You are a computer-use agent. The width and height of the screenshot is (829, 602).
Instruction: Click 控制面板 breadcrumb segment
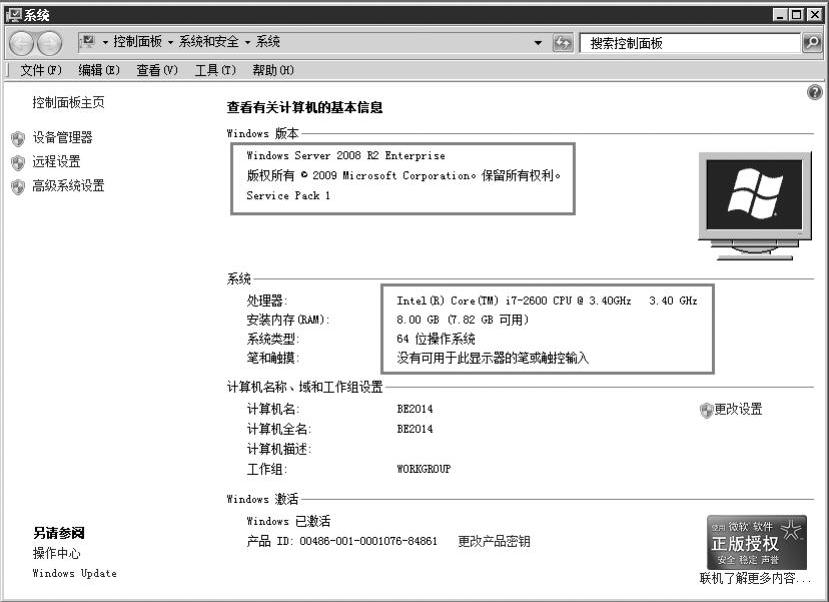(137, 42)
